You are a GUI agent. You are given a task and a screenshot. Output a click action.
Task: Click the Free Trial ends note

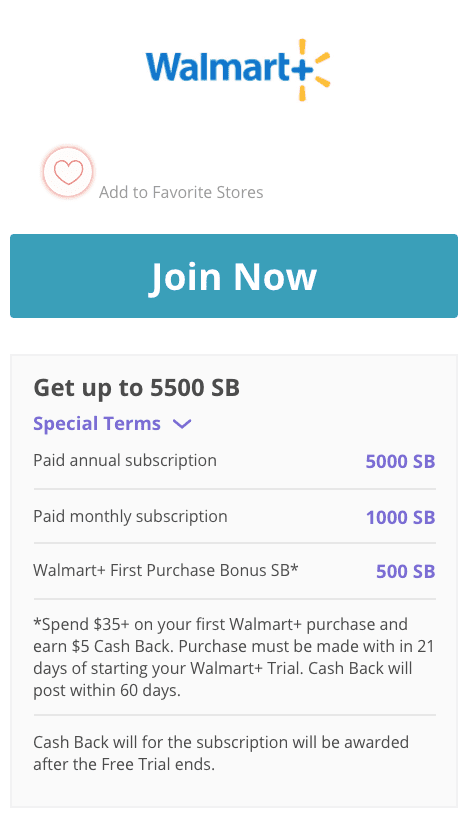221,753
